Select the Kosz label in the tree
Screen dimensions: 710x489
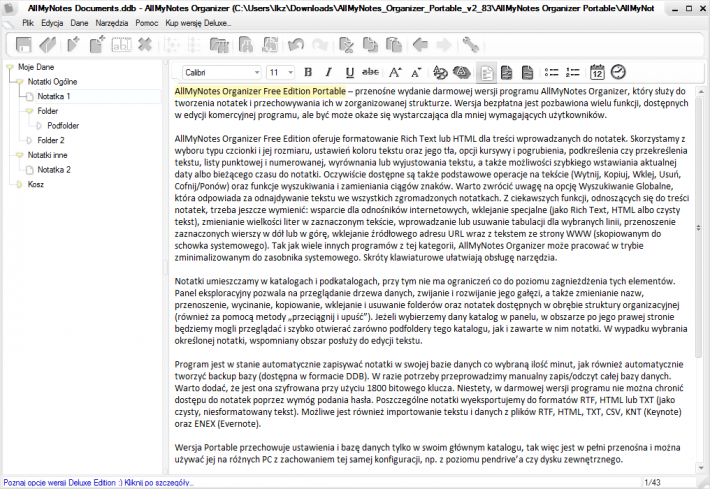point(36,184)
